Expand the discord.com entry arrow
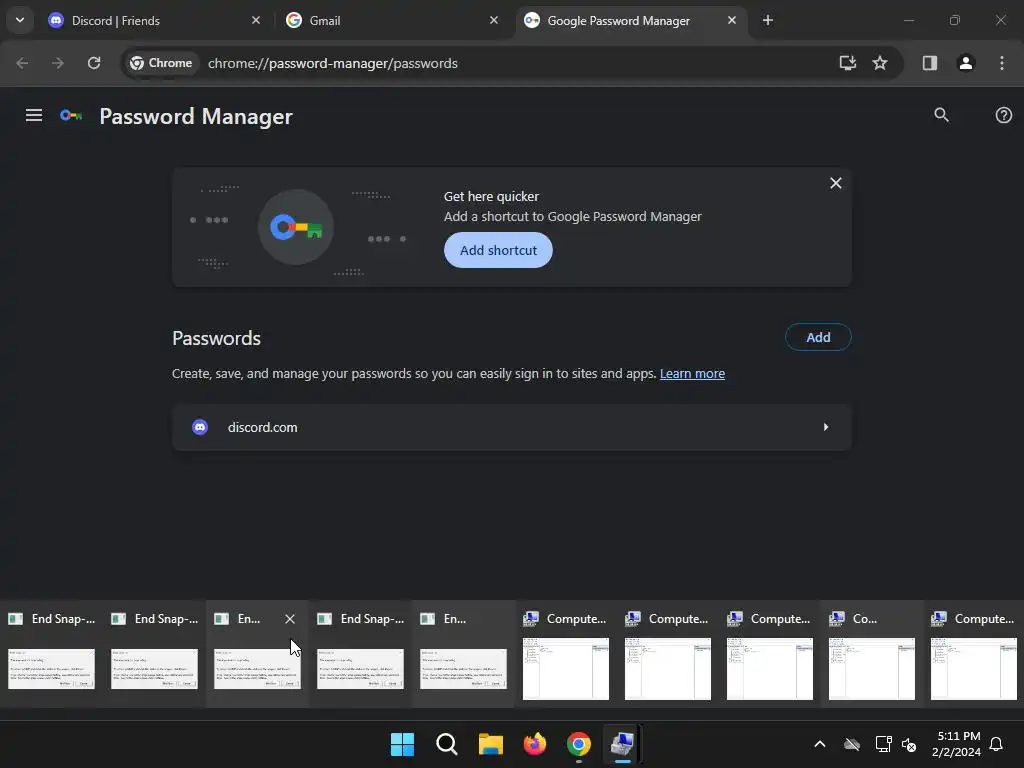Viewport: 1024px width, 768px height. 825,427
